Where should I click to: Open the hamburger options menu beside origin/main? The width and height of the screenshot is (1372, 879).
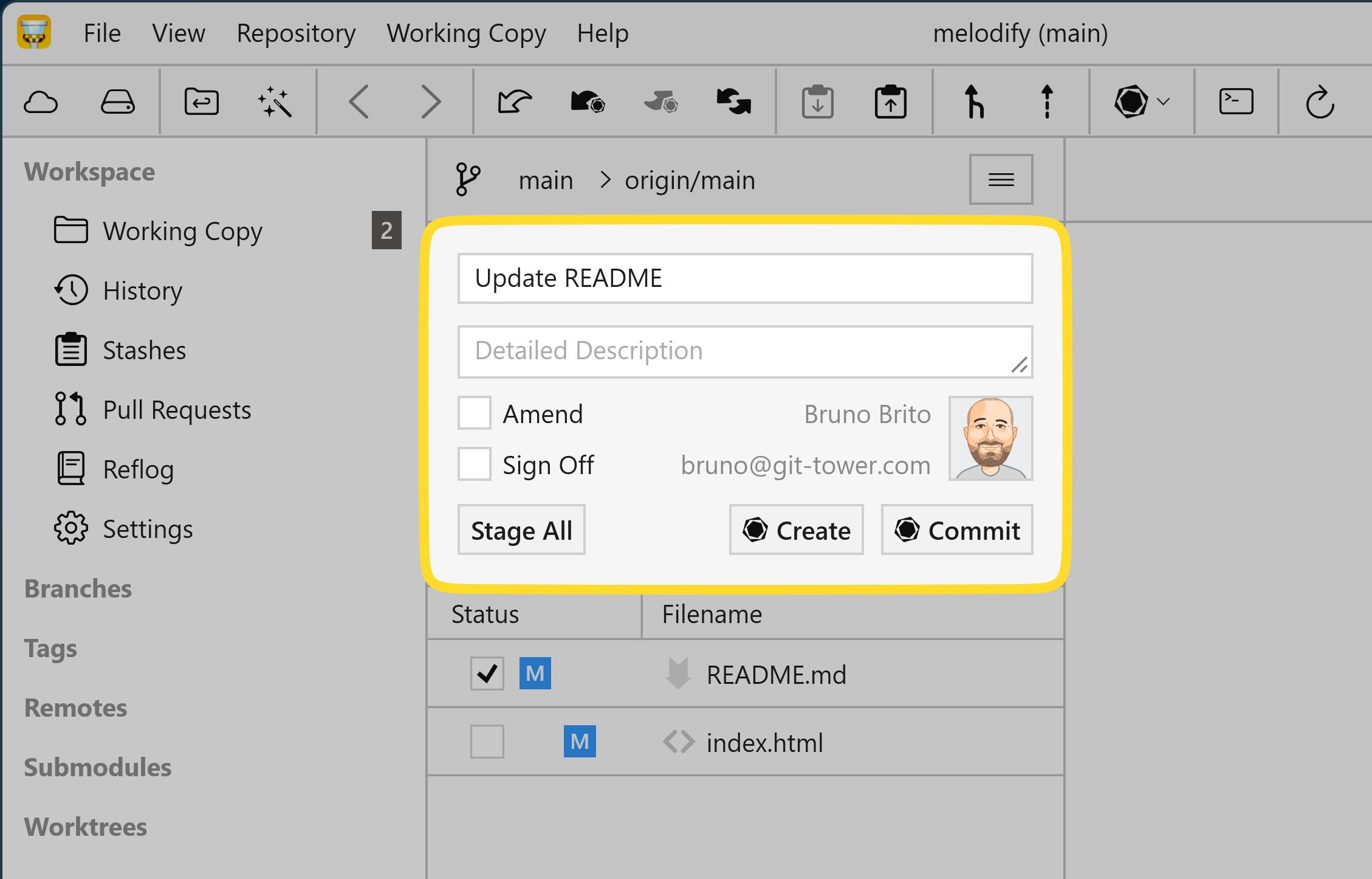click(1001, 180)
